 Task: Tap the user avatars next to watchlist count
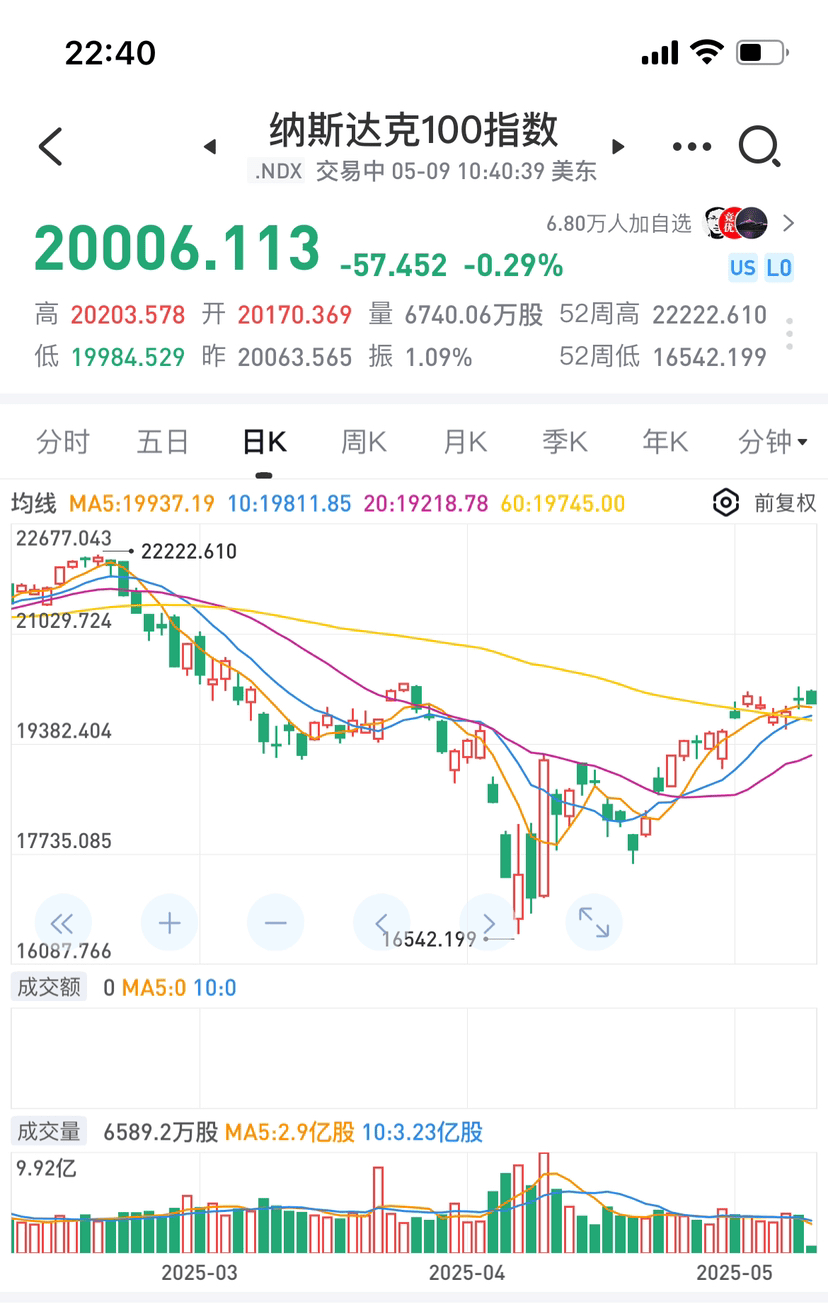736,223
